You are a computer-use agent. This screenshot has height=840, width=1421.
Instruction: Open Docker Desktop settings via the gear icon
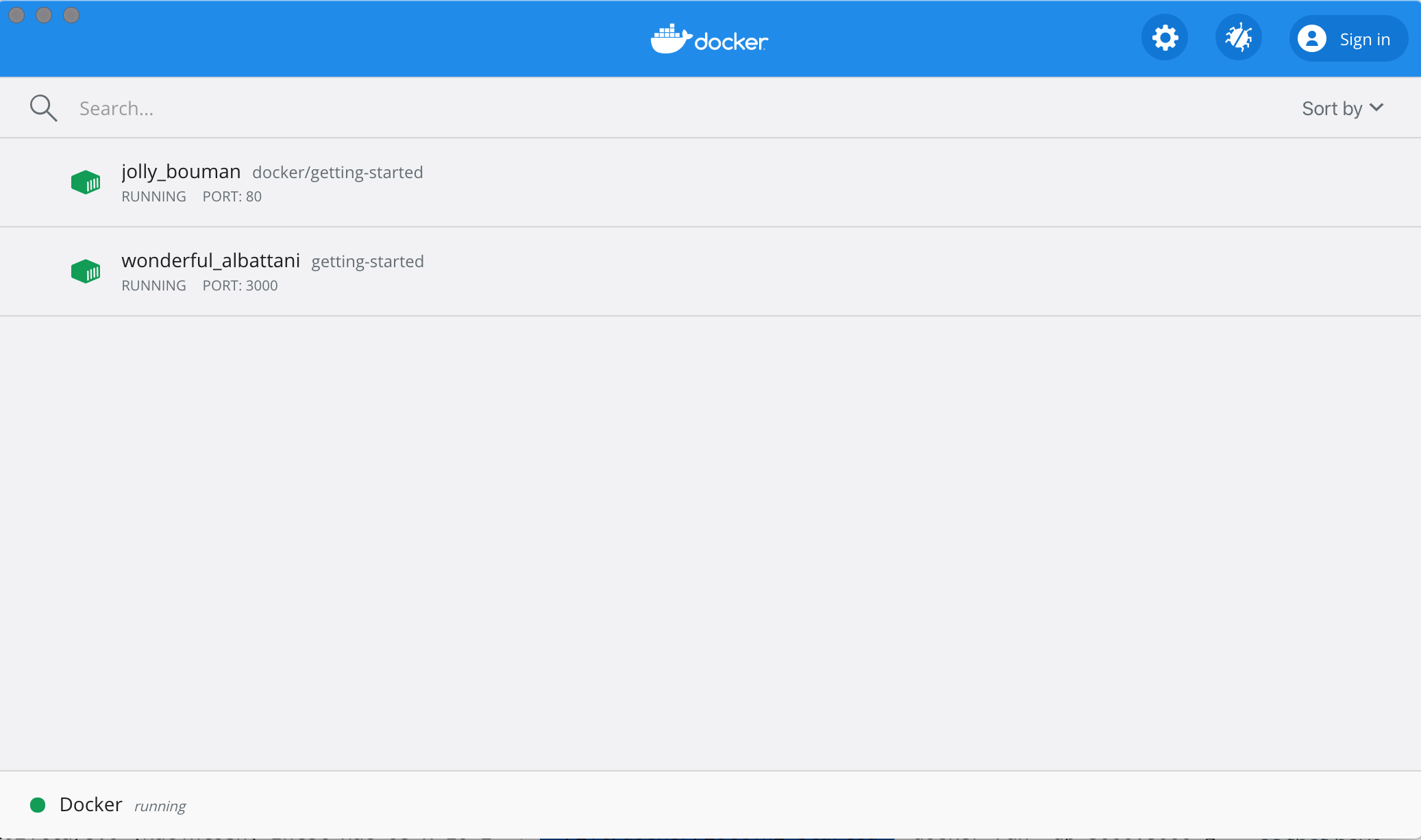pos(1164,38)
